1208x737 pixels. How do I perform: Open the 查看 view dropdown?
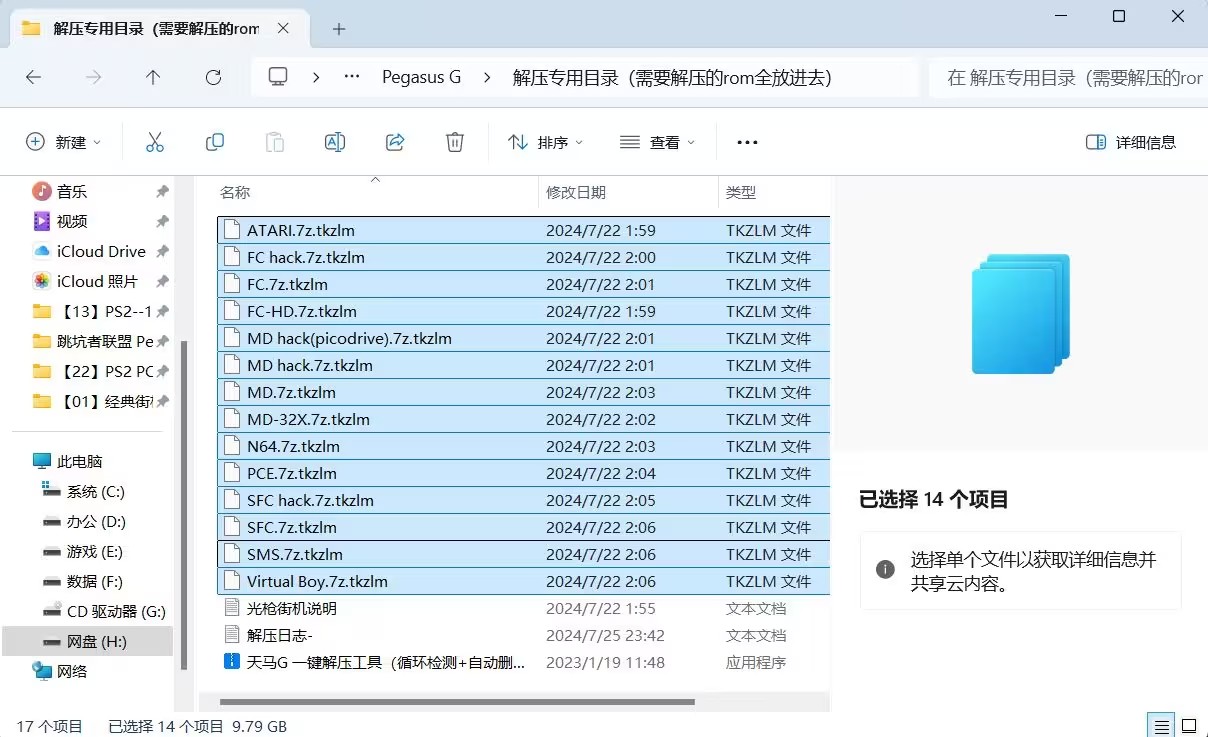coord(657,142)
